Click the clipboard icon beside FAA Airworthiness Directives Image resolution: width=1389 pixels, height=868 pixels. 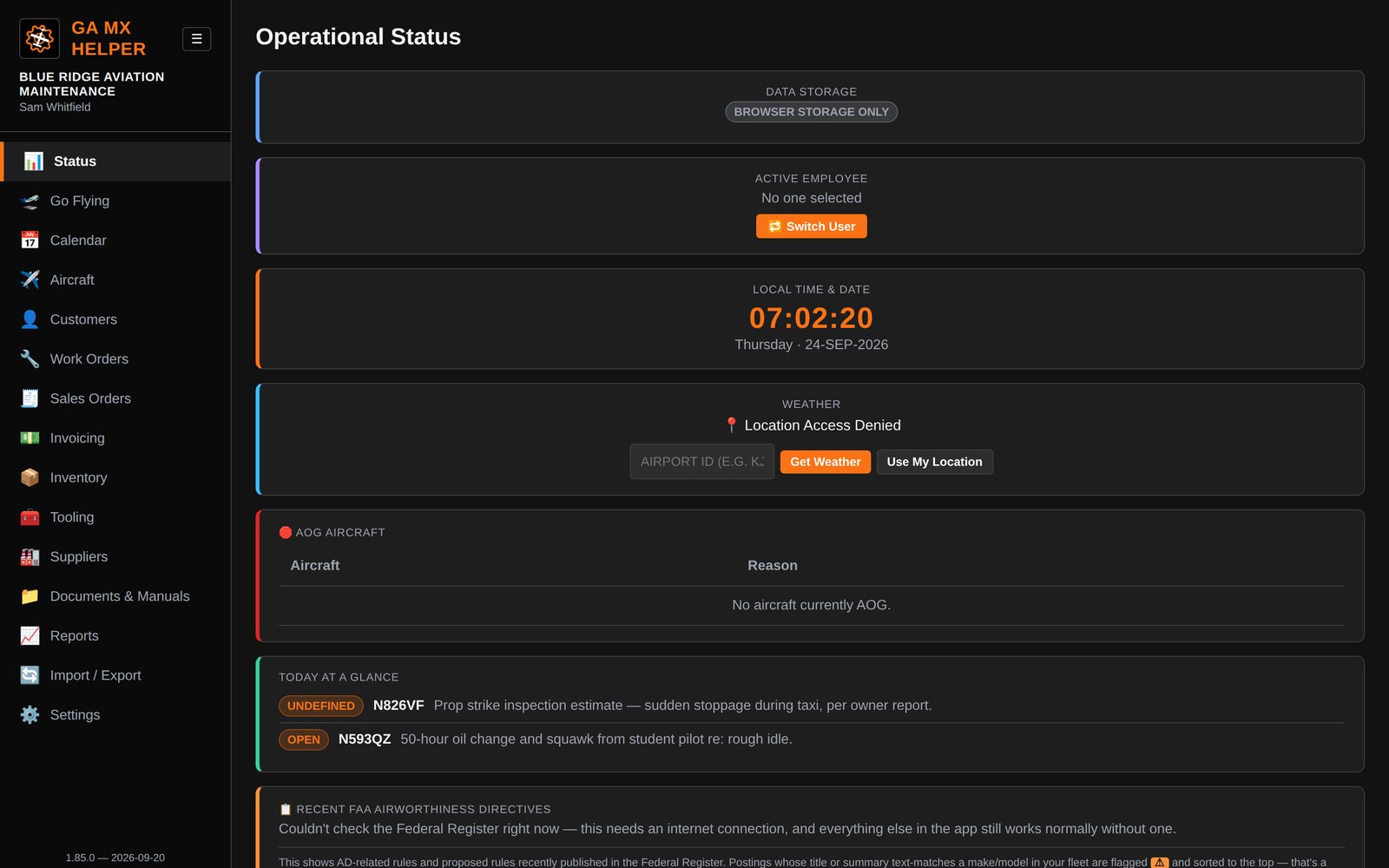click(286, 810)
